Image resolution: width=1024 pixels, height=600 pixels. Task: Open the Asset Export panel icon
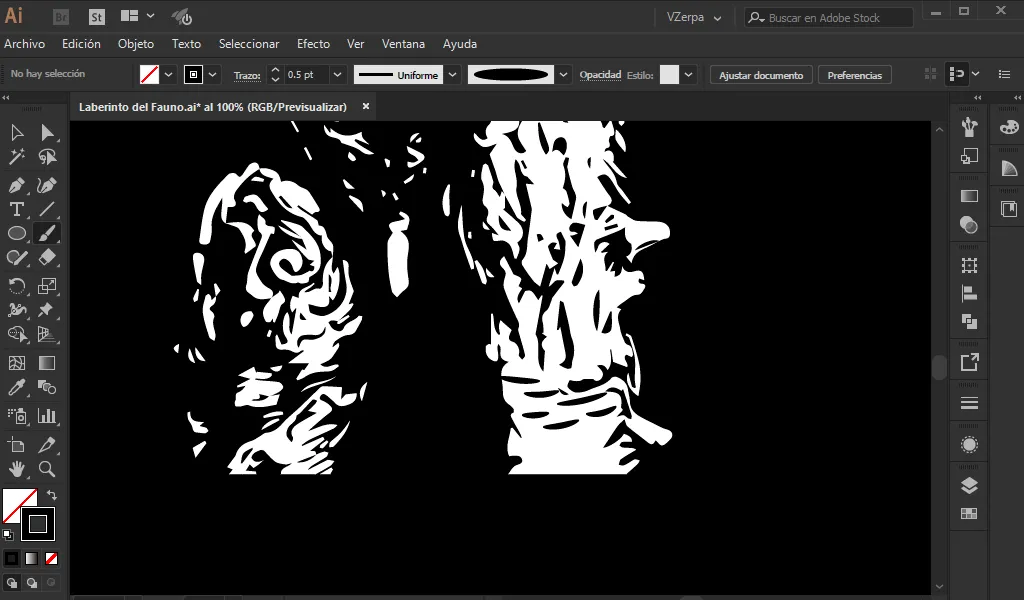pos(969,362)
